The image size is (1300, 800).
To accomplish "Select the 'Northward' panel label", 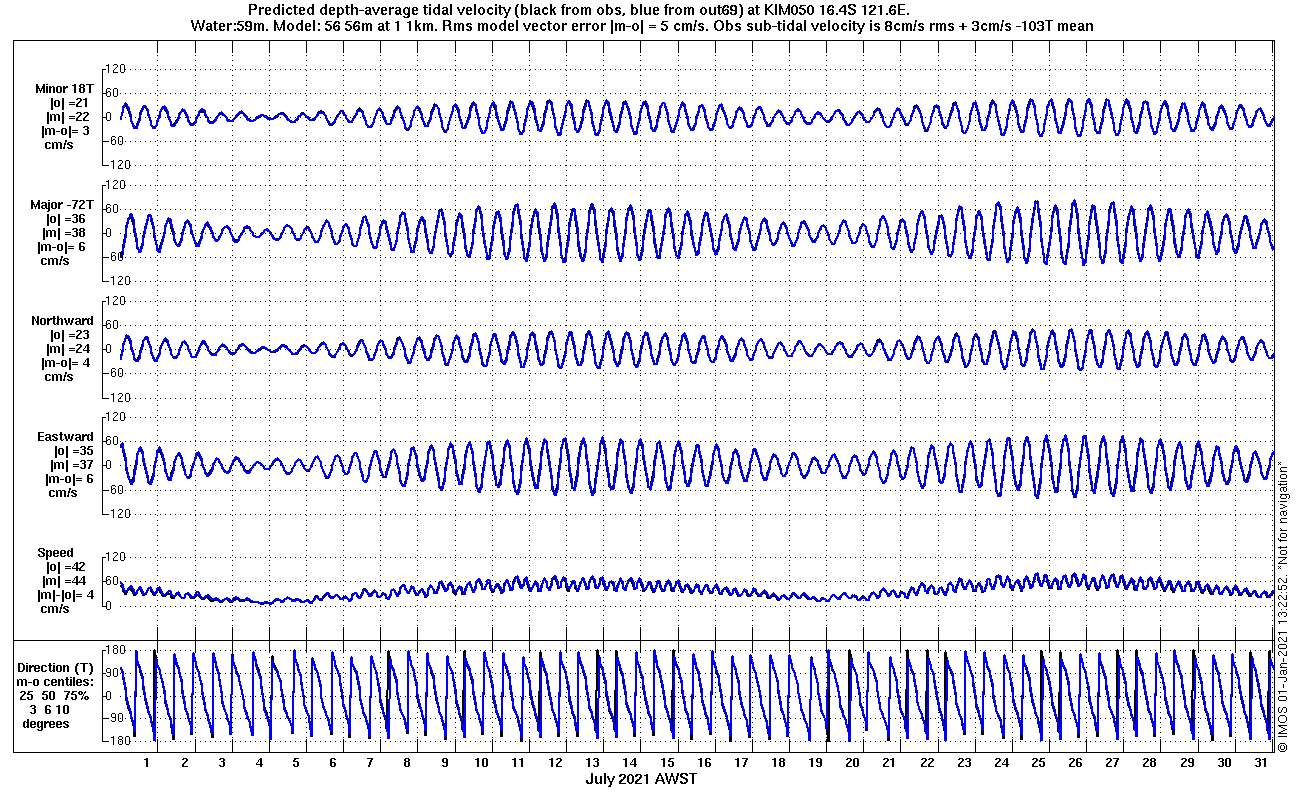I will pyautogui.click(x=63, y=320).
